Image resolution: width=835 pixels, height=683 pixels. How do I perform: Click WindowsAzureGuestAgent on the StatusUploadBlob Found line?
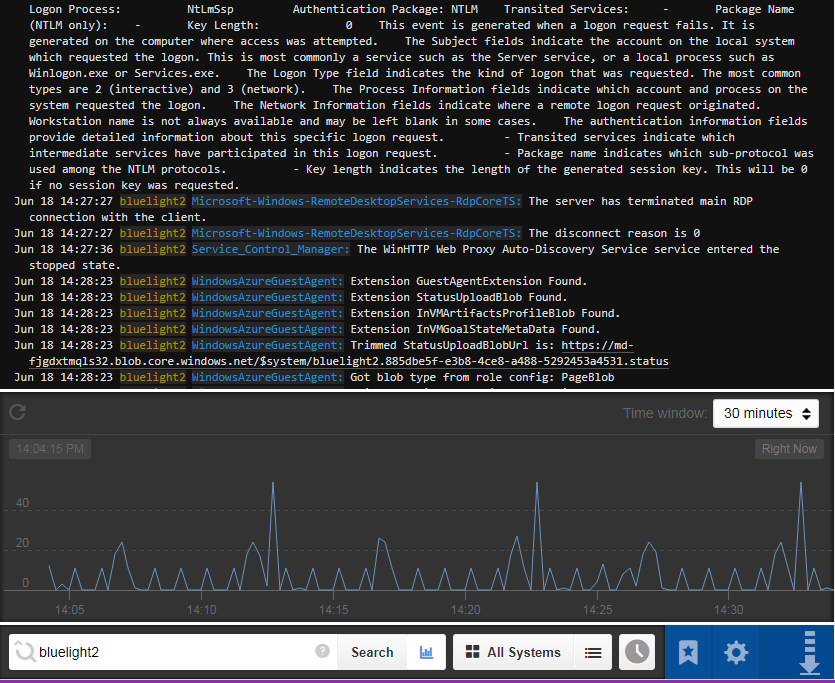click(x=267, y=297)
